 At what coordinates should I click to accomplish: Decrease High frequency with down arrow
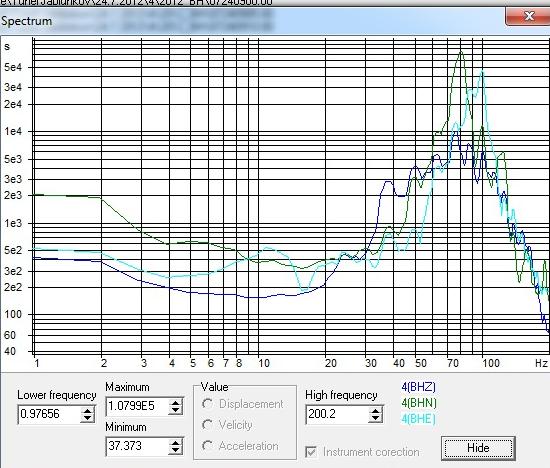[x=375, y=419]
